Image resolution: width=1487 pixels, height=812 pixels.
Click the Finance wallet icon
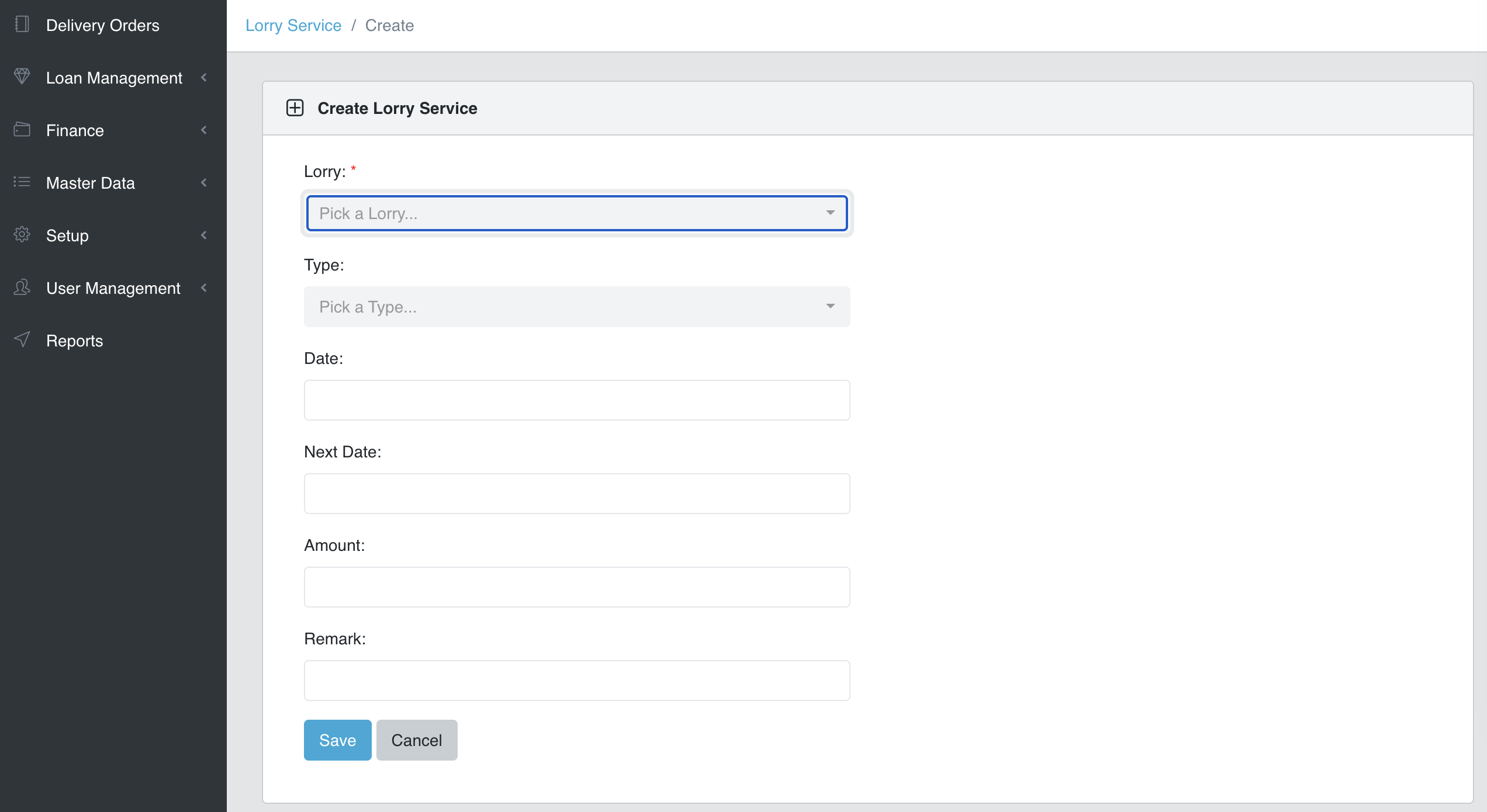[x=22, y=129]
